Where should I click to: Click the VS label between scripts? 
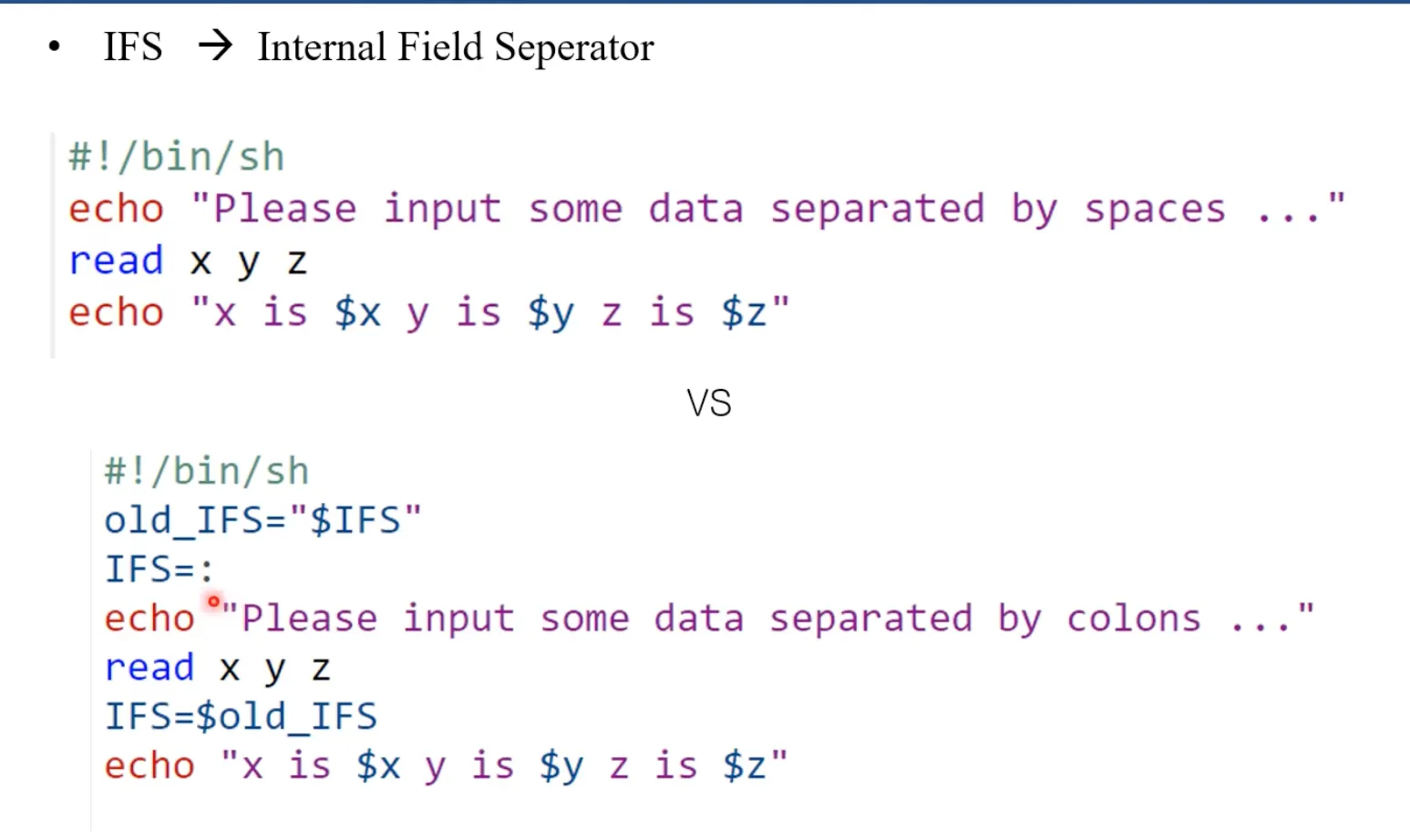(x=709, y=403)
